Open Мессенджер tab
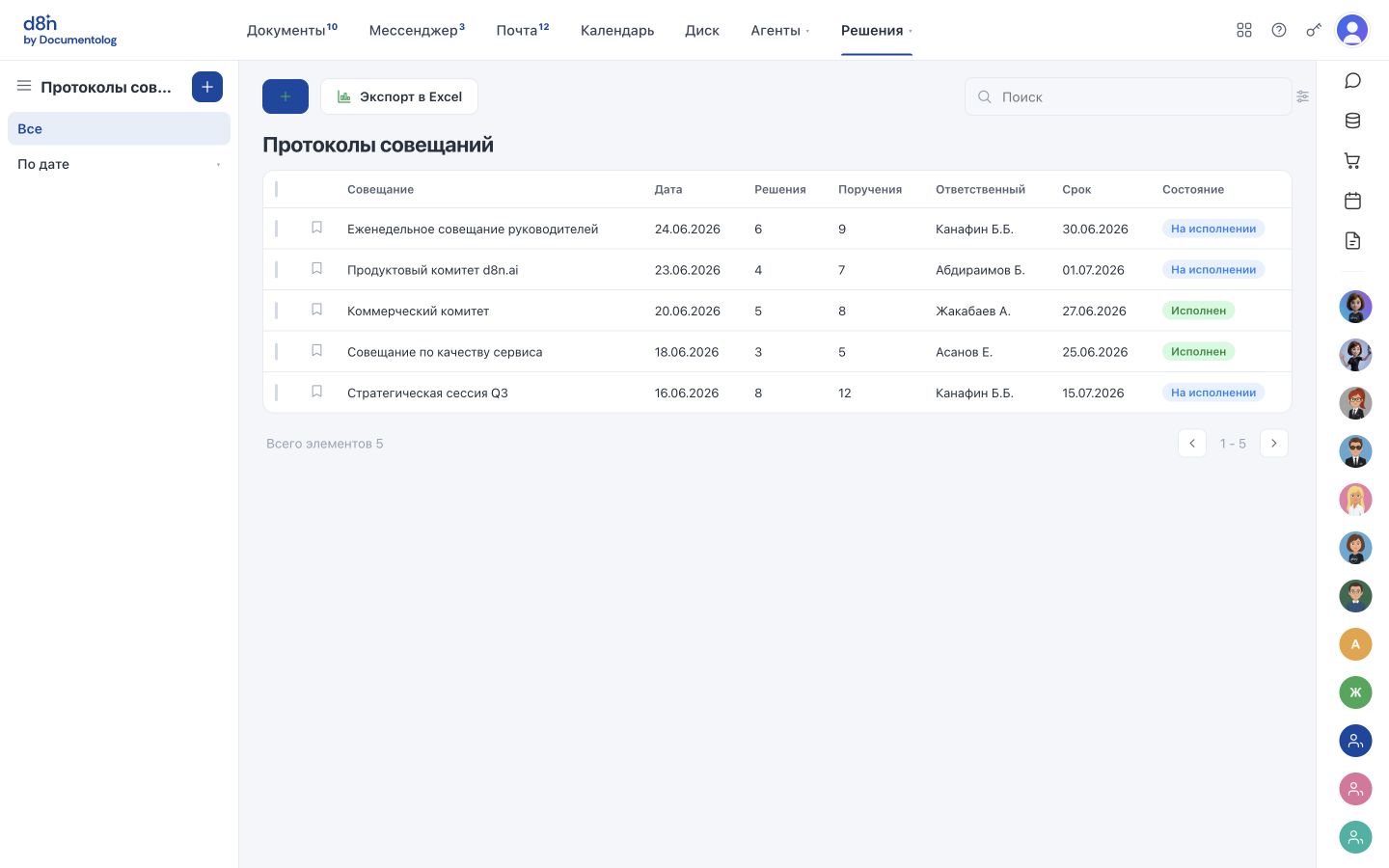The image size is (1389, 868). coord(417,30)
